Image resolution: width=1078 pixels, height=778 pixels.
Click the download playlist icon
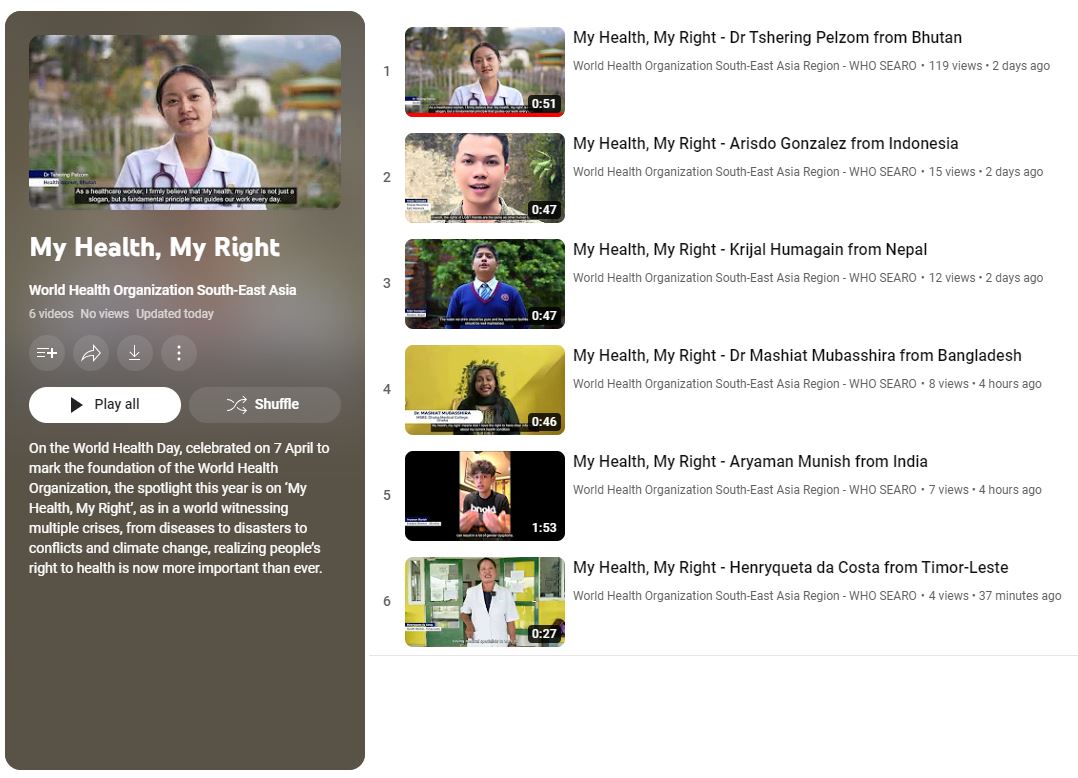coord(135,353)
